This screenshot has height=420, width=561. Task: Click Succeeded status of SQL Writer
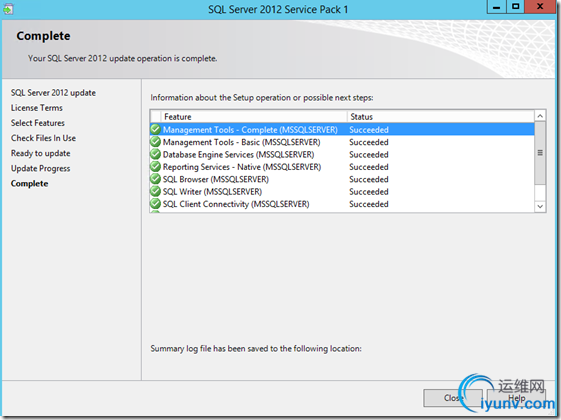[369, 191]
